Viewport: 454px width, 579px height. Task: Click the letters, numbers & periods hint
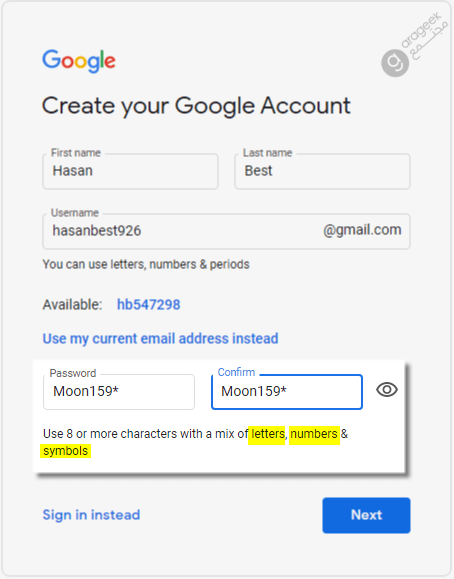146,264
